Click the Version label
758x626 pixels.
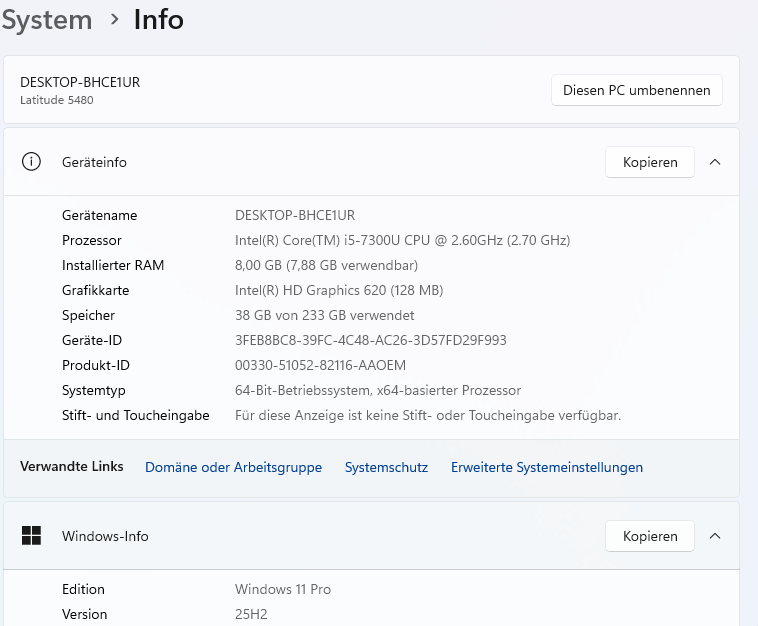pyautogui.click(x=85, y=614)
